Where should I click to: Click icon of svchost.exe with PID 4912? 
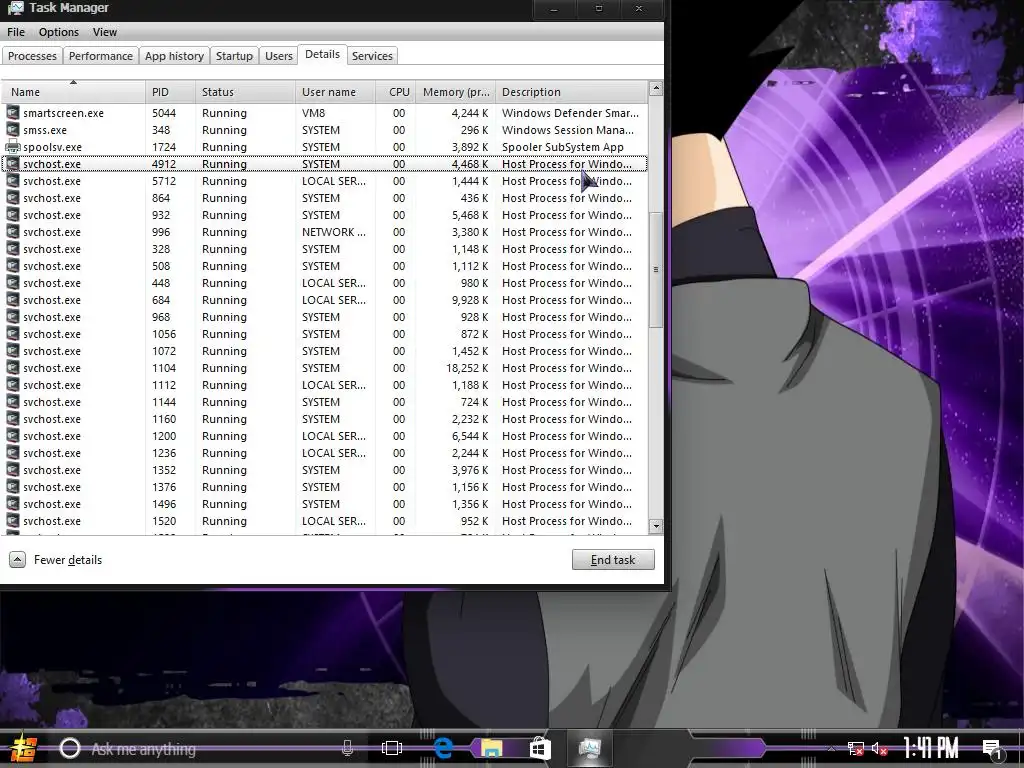12,164
